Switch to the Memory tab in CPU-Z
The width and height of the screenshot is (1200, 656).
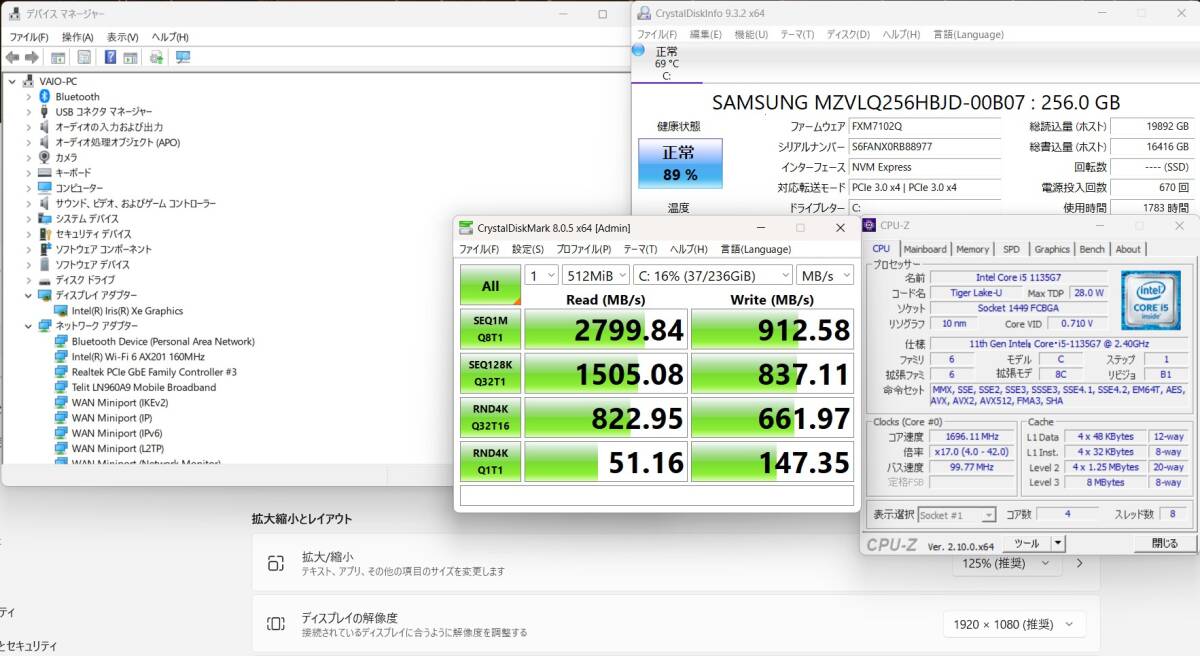(x=972, y=249)
